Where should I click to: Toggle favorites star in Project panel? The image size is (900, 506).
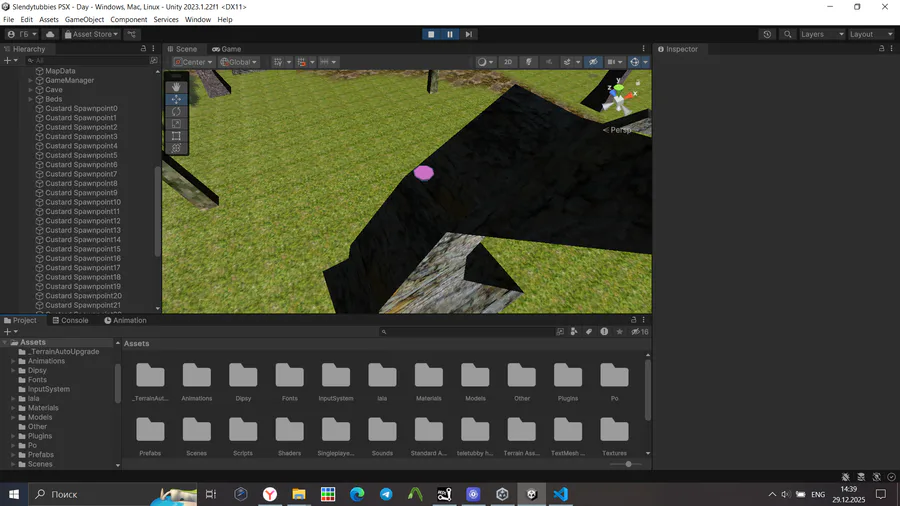(x=619, y=332)
